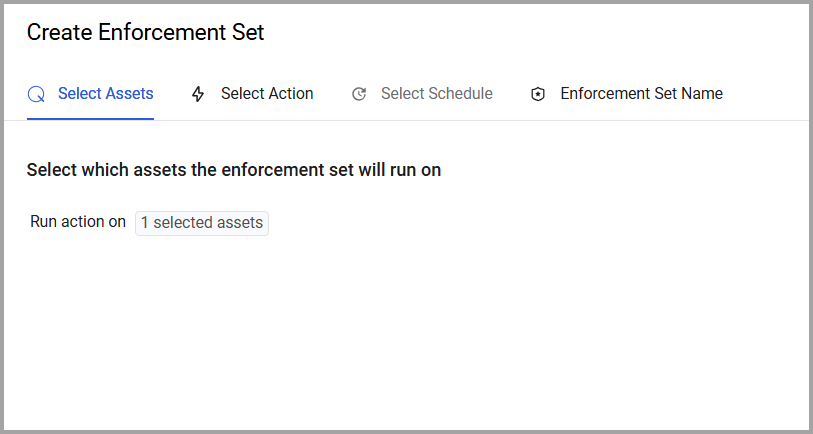The width and height of the screenshot is (813, 434).
Task: Click the hexagonal badge icon near Enforcement Set Name
Action: (x=538, y=94)
